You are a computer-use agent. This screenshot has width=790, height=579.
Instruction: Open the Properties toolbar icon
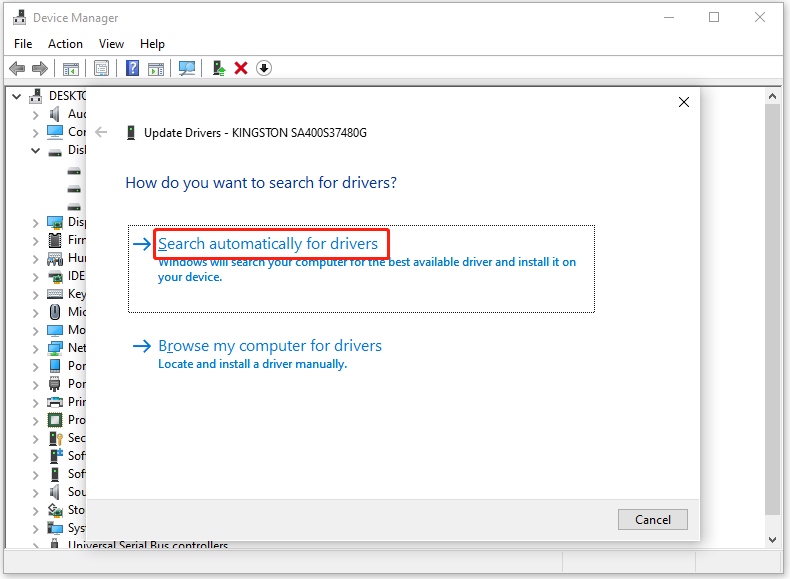[x=101, y=68]
